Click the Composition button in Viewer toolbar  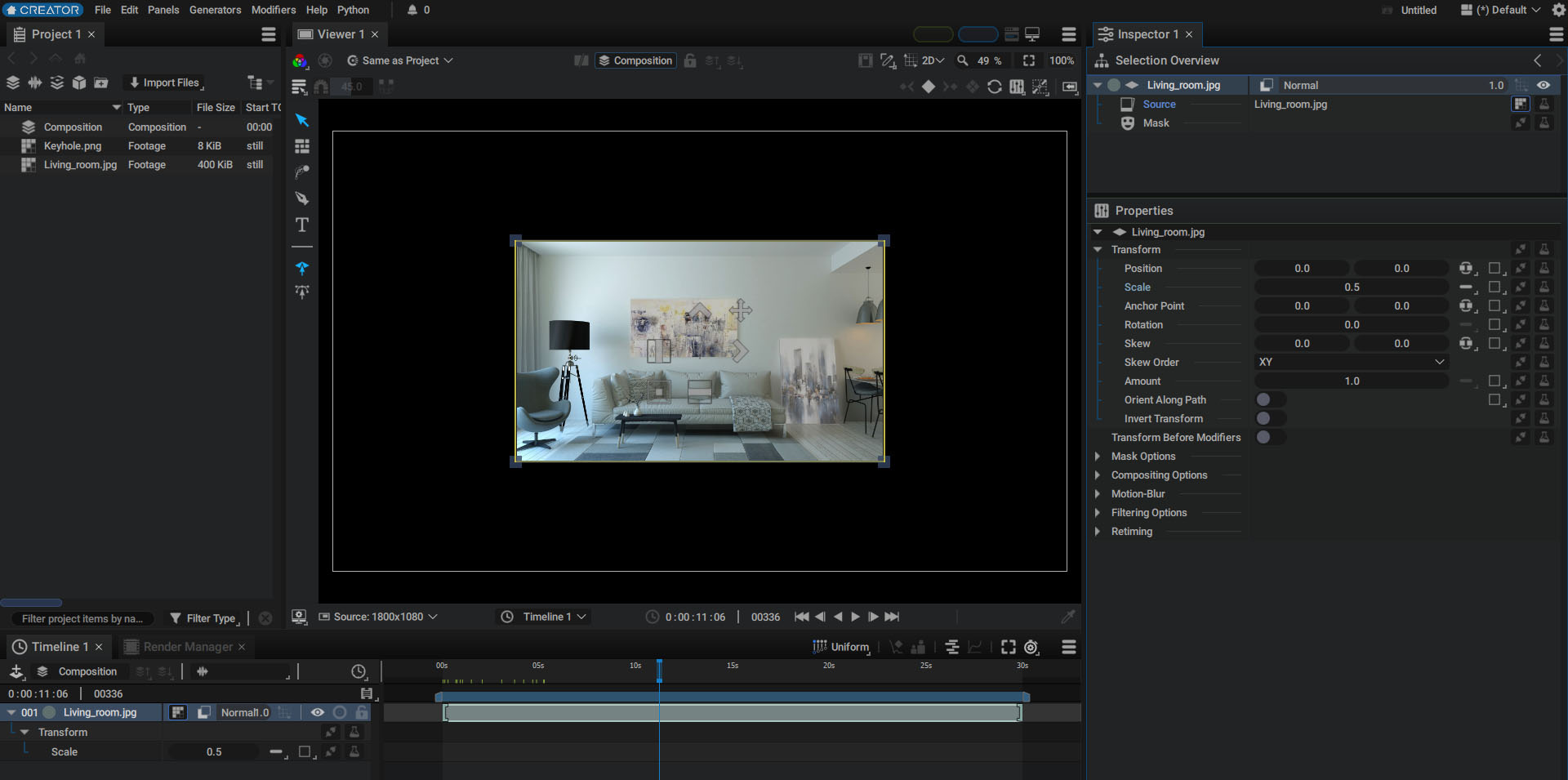(x=635, y=60)
